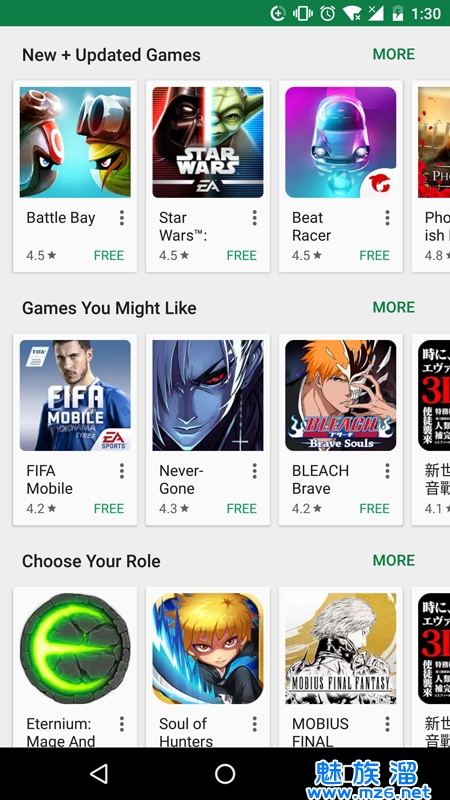View MORE New + Updated Games
Image resolution: width=450 pixels, height=800 pixels.
coord(393,54)
